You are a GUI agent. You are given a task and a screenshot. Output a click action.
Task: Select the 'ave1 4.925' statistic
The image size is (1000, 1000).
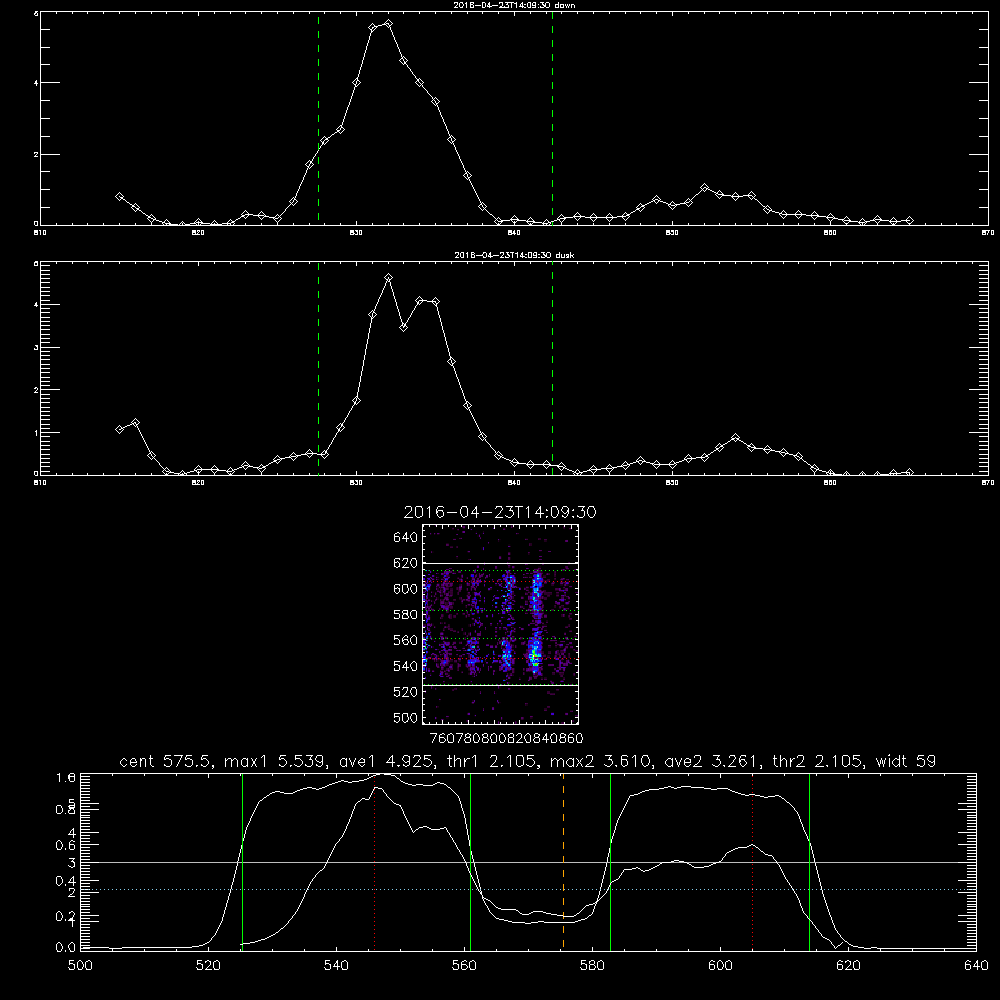coord(386,761)
